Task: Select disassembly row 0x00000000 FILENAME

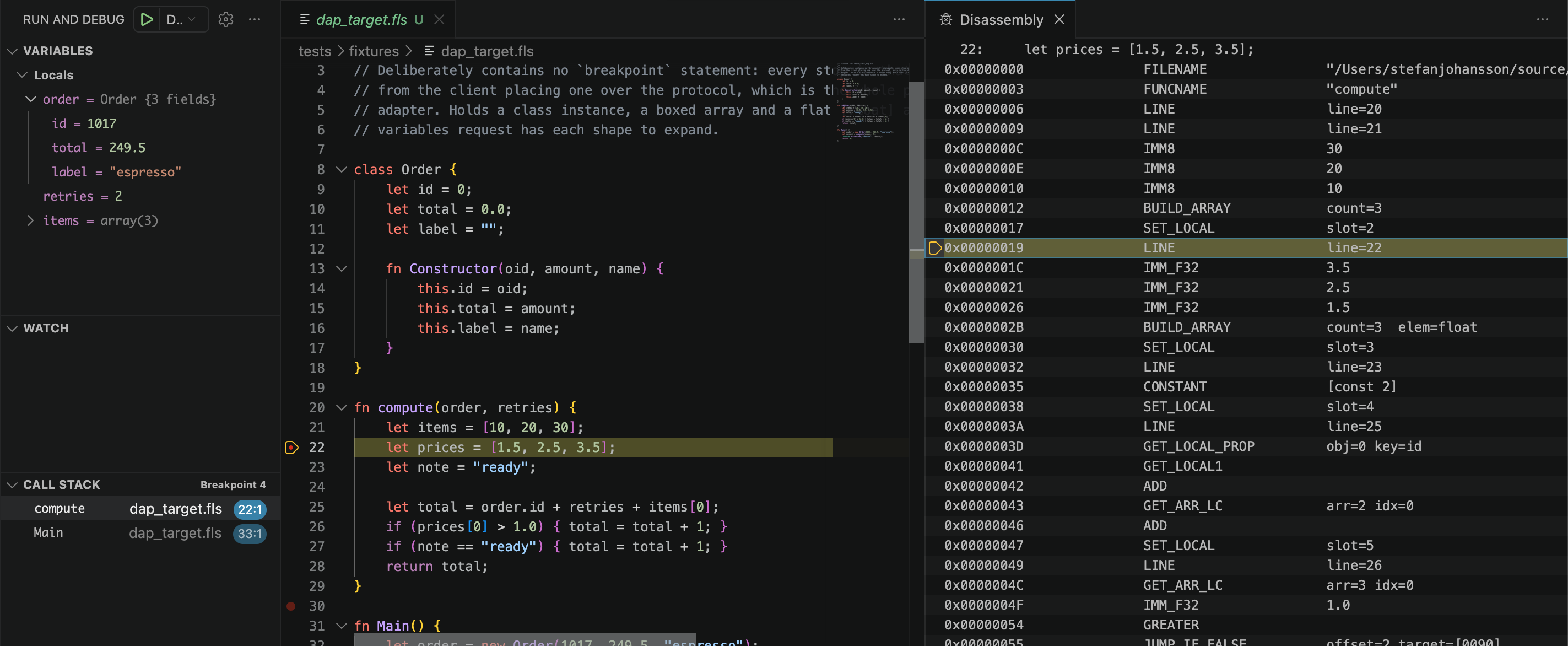Action: point(1246,69)
